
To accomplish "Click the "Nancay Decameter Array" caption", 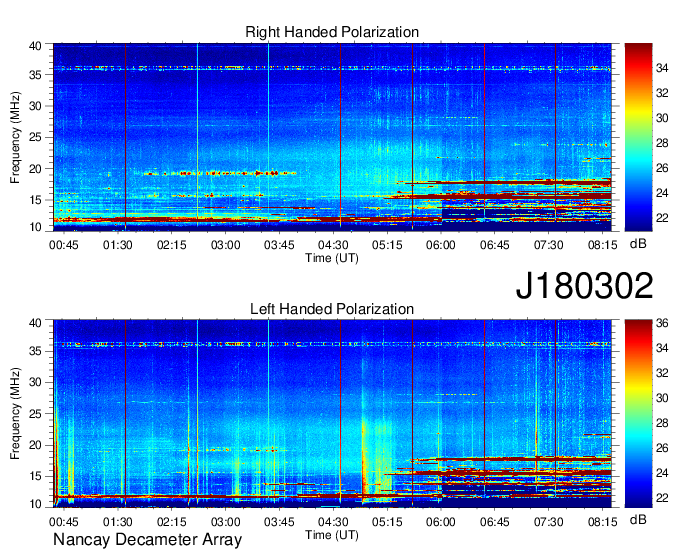I will pyautogui.click(x=147, y=540).
